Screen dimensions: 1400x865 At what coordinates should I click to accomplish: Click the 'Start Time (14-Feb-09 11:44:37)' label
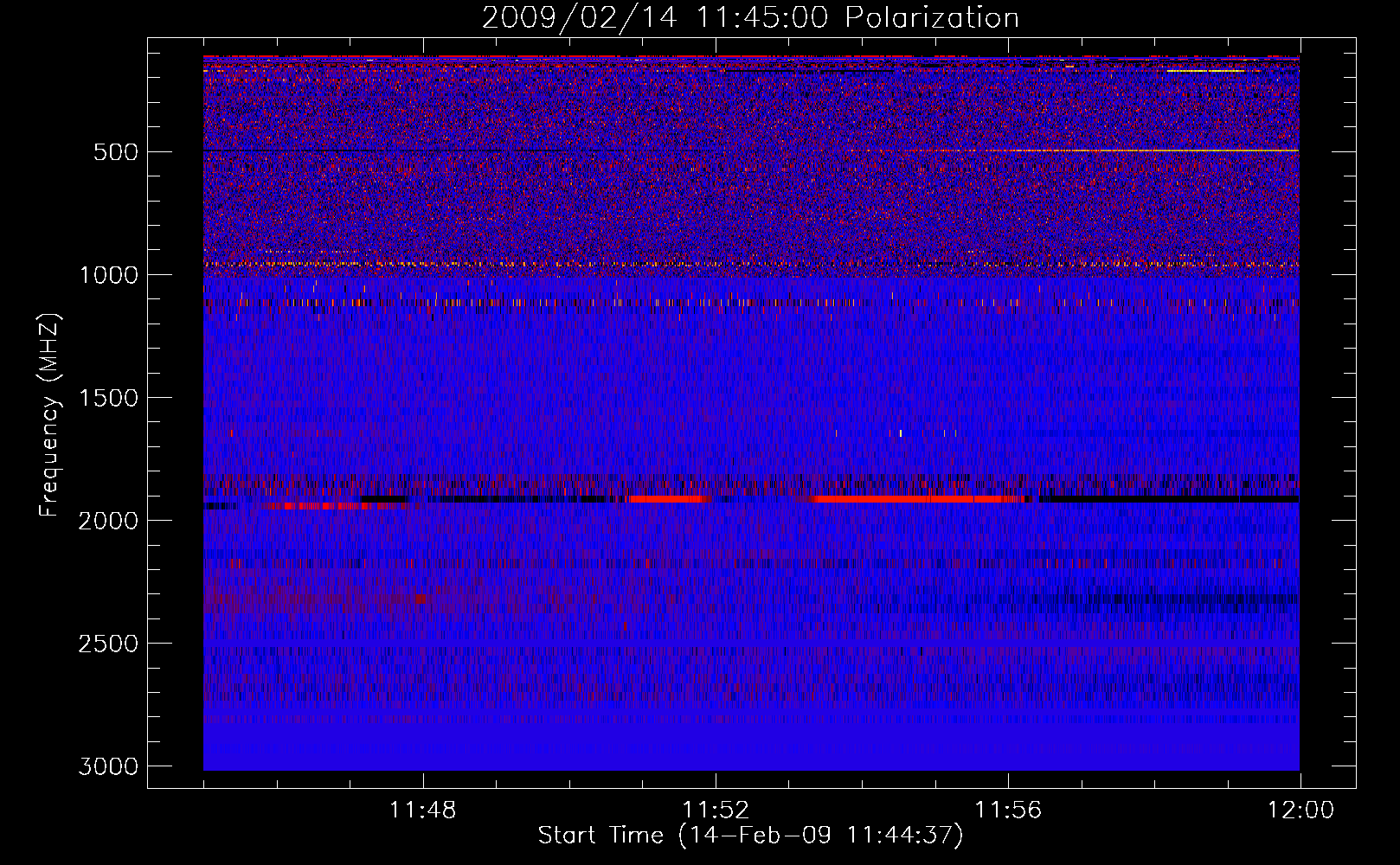click(x=750, y=836)
